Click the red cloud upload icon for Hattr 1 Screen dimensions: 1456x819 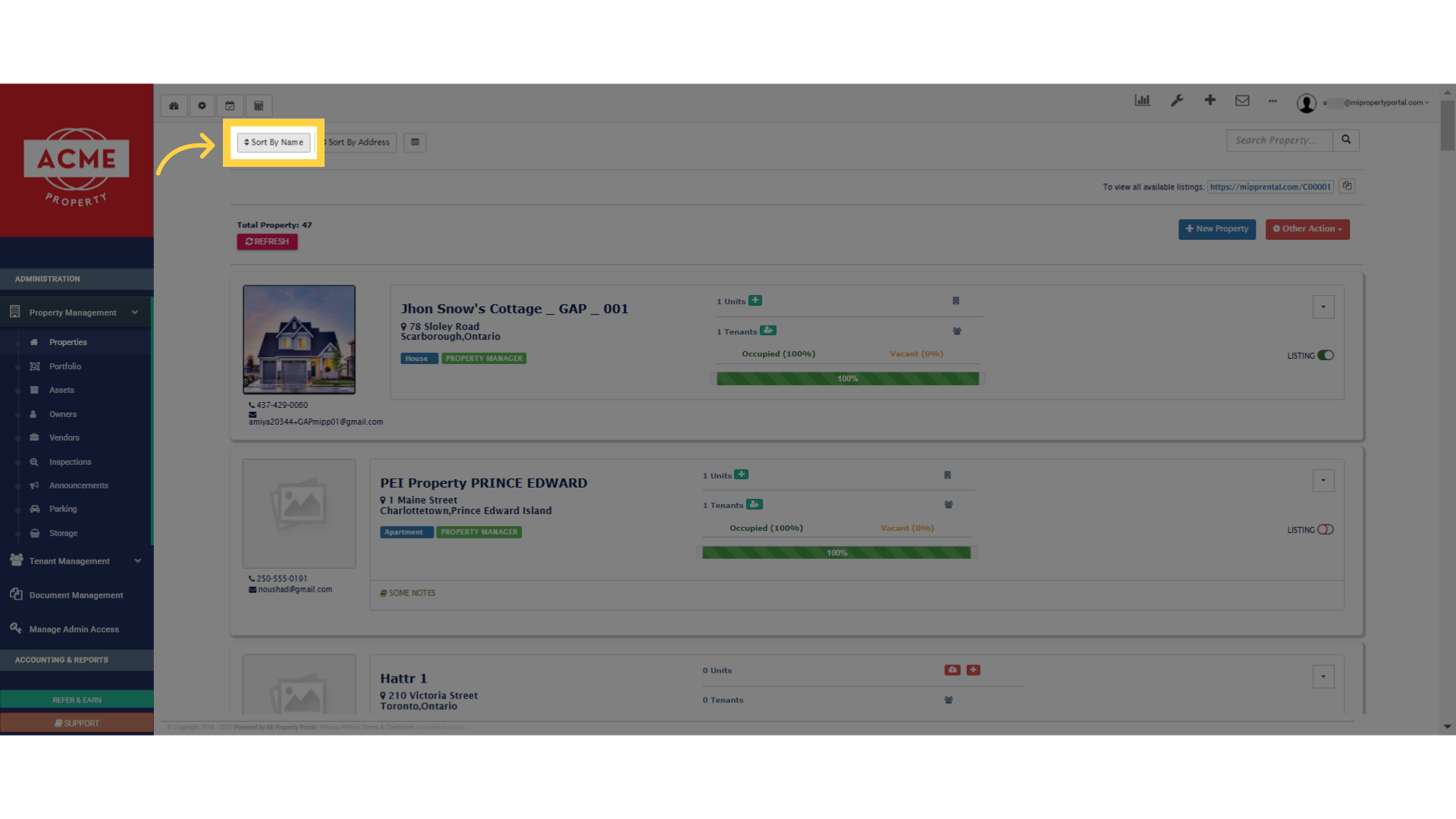pos(952,670)
